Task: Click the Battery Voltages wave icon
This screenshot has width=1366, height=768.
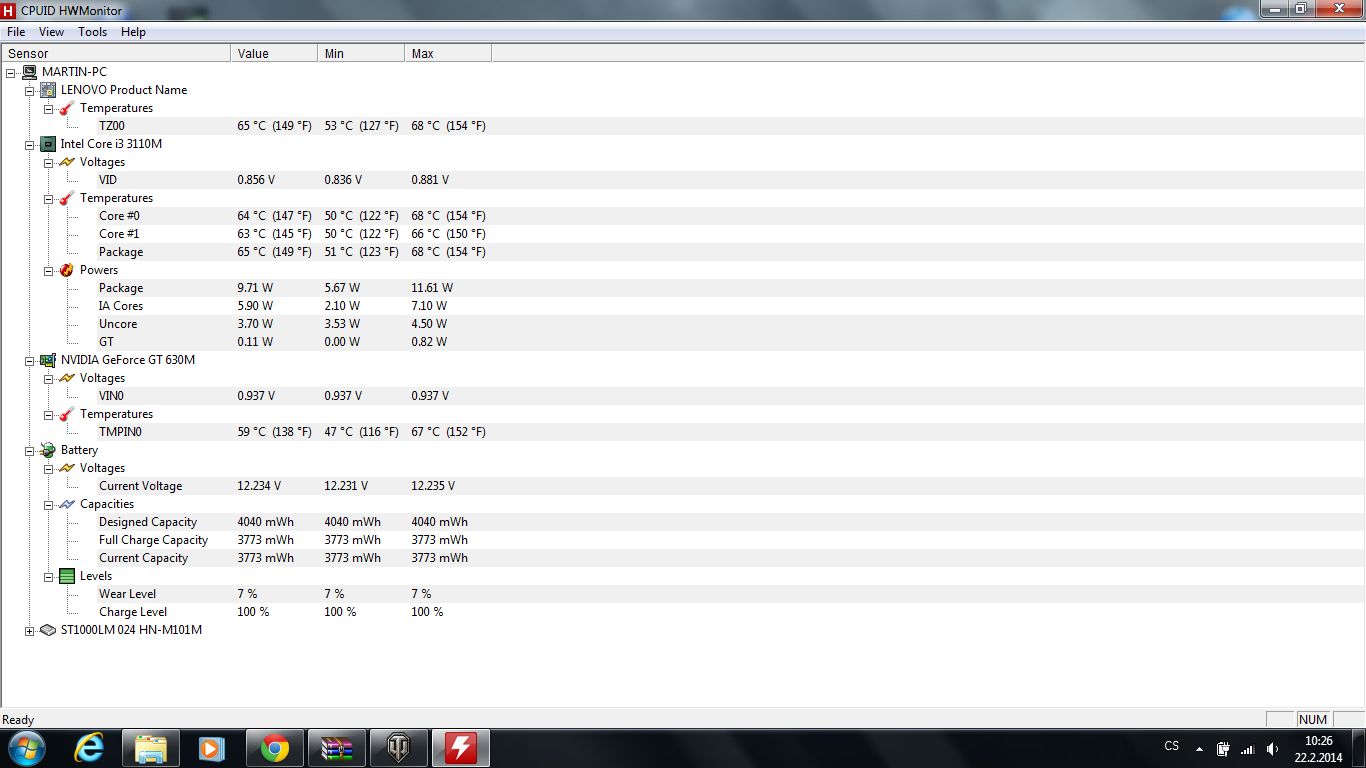Action: tap(67, 468)
